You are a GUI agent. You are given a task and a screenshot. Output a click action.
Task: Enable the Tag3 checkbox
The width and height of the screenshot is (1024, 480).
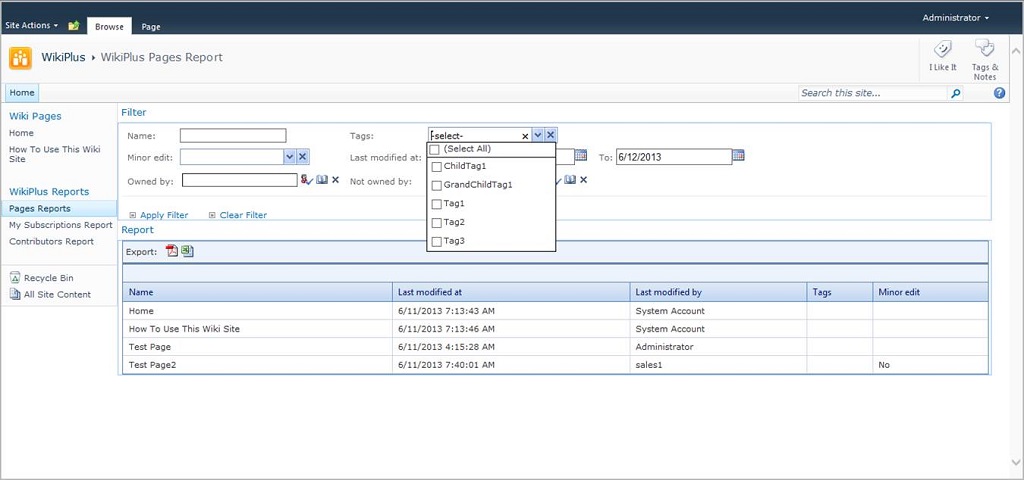pos(436,242)
